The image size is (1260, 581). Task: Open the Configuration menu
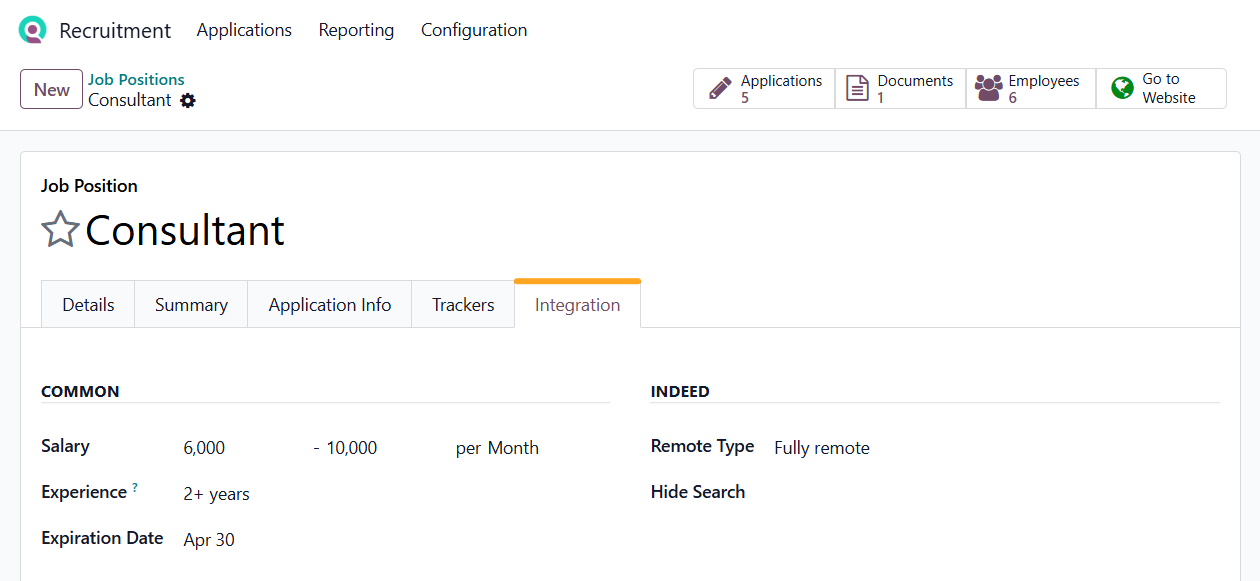(x=474, y=30)
